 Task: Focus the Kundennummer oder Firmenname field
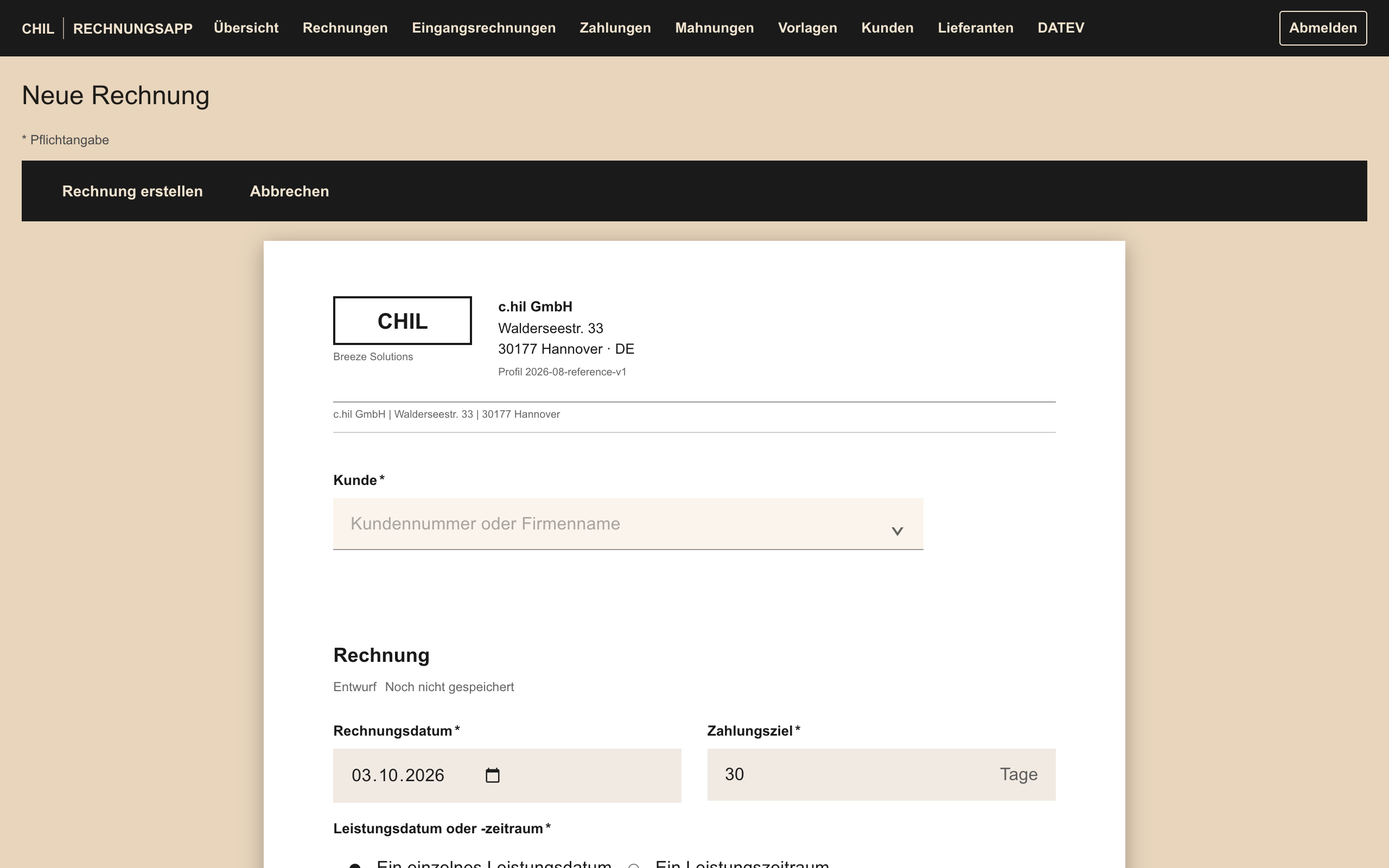(628, 524)
